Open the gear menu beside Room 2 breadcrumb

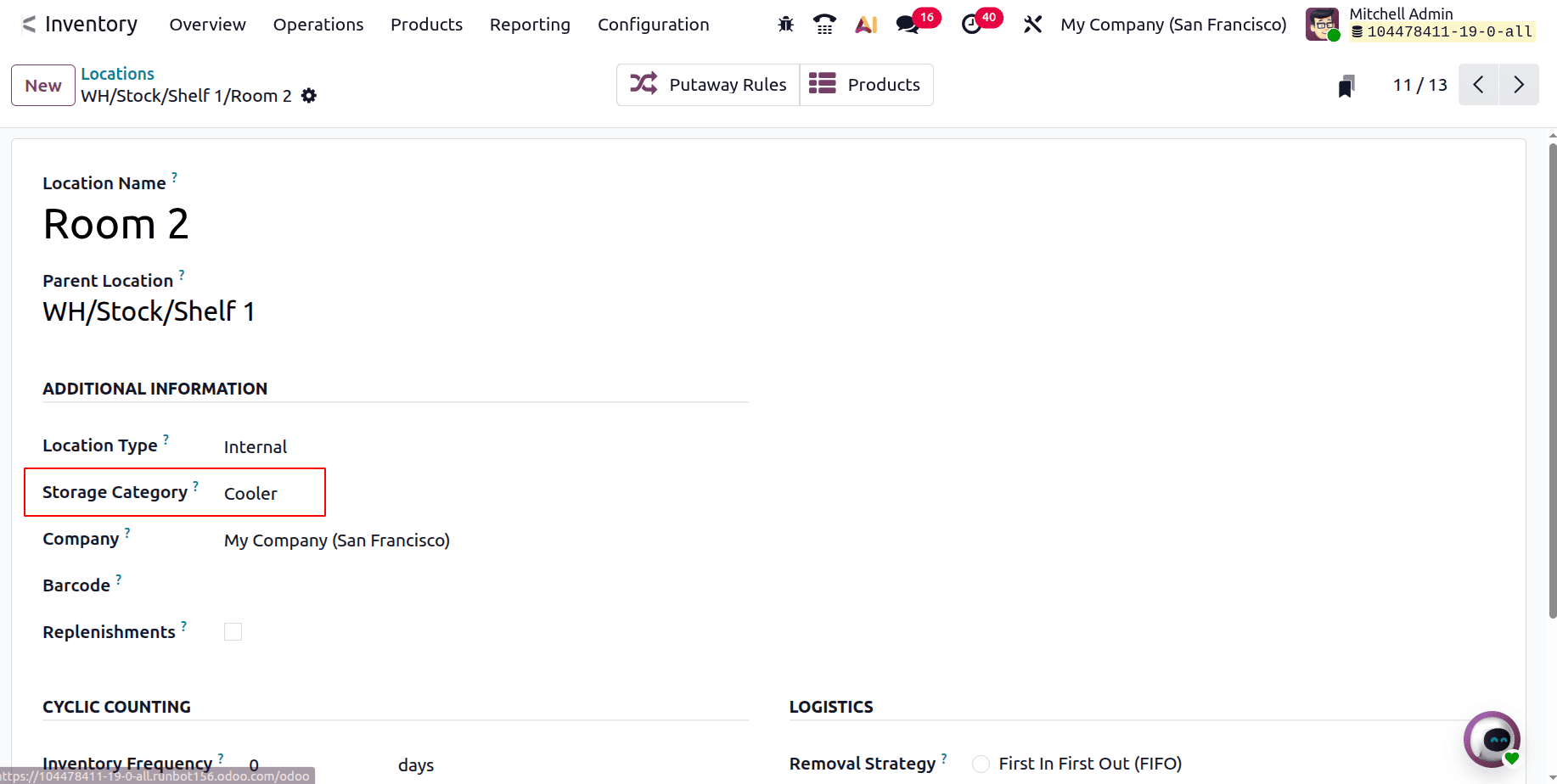point(308,95)
